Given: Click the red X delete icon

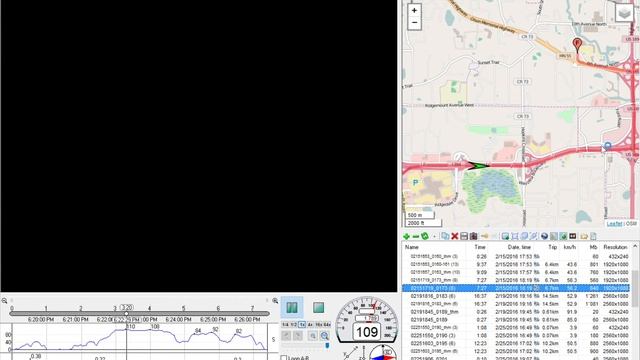Looking at the screenshot, I should pos(455,236).
